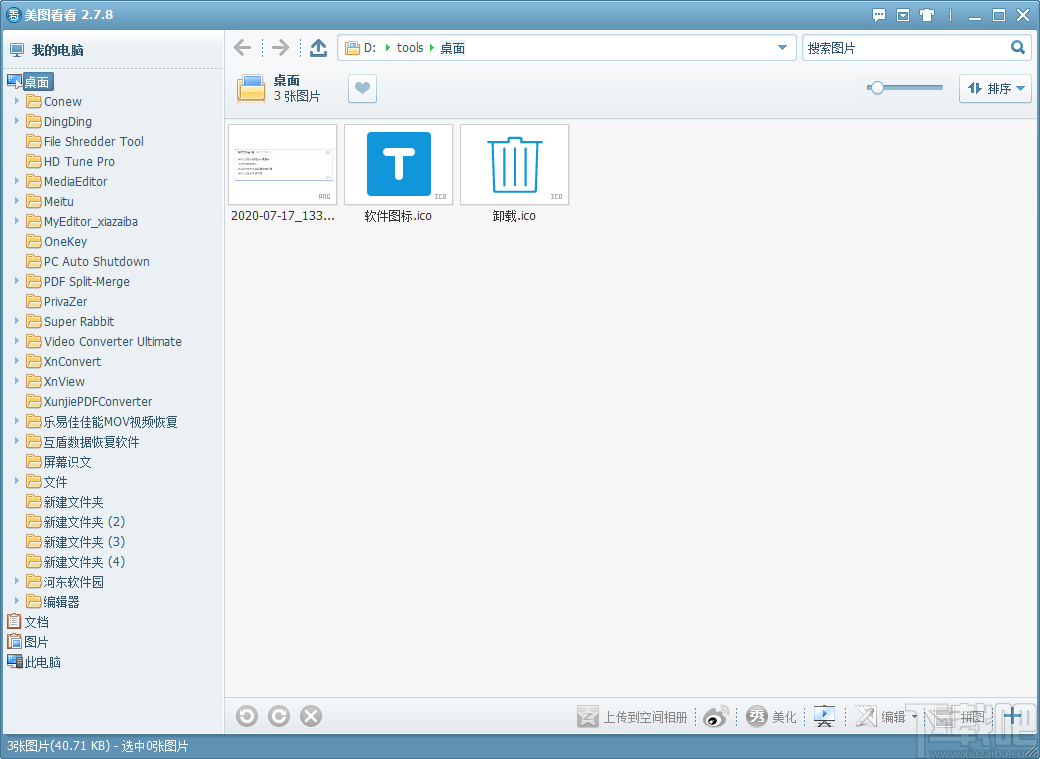Click the 上传到空间相册 button
This screenshot has width=1040, height=759.
[x=632, y=717]
